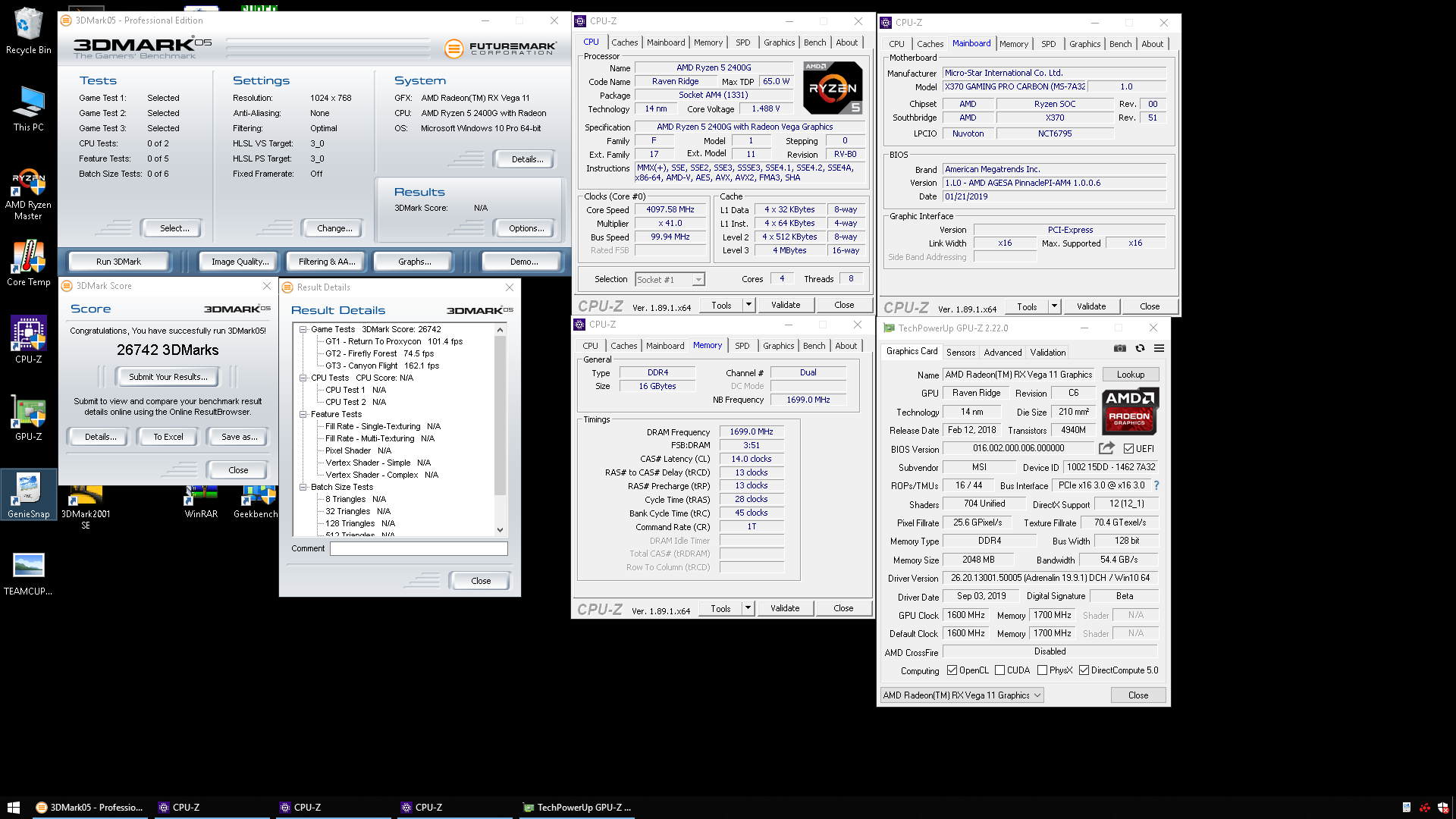Open 3DMark2001 SE desktop shortcut
The width and height of the screenshot is (1456, 819).
click(x=86, y=508)
